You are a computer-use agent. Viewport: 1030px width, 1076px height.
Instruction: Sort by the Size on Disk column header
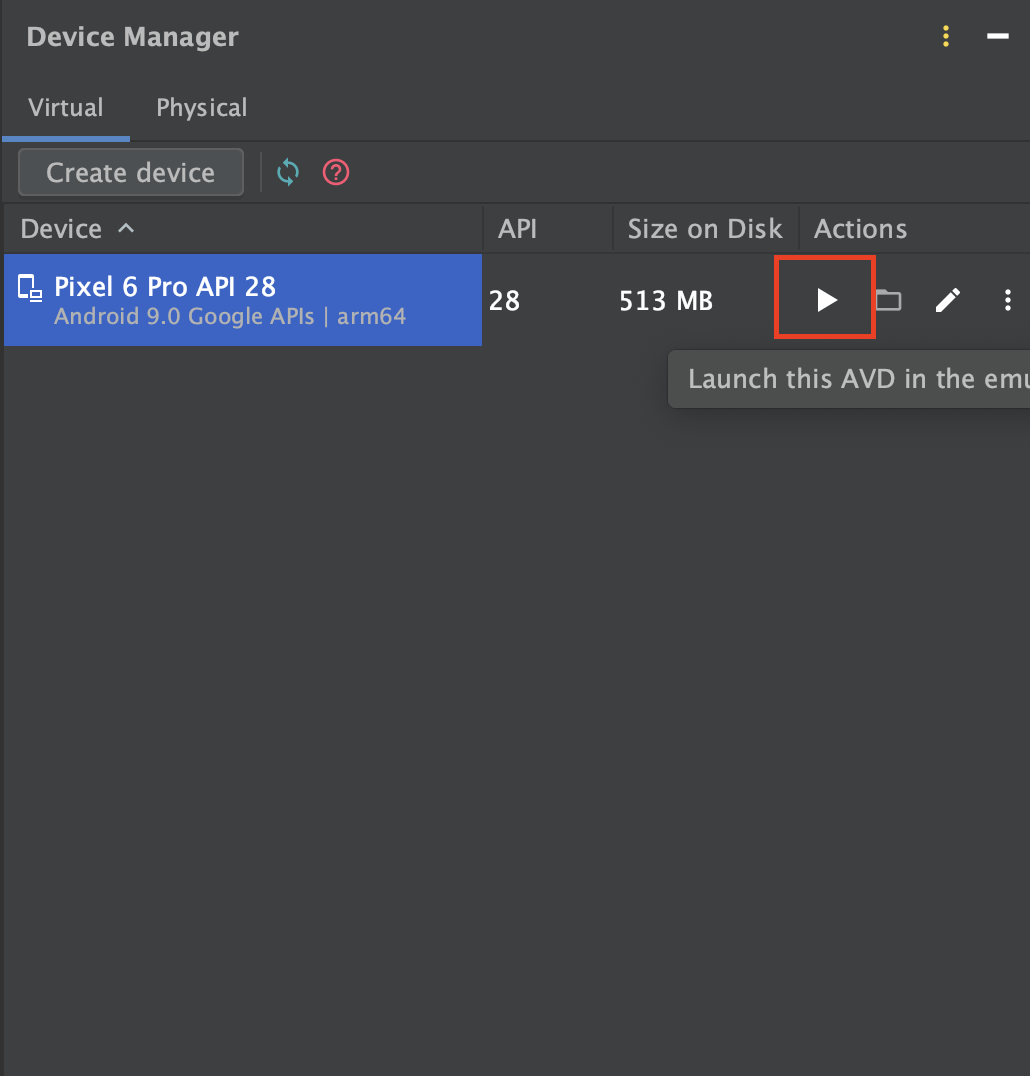point(705,229)
